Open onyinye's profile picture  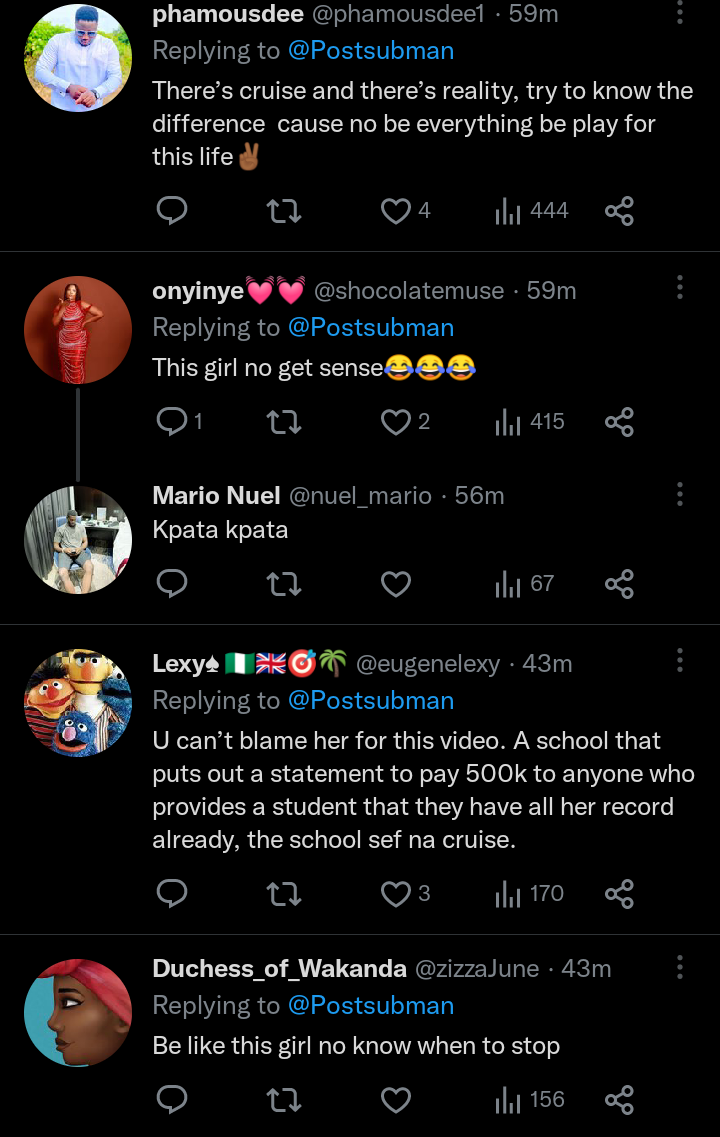point(78,330)
